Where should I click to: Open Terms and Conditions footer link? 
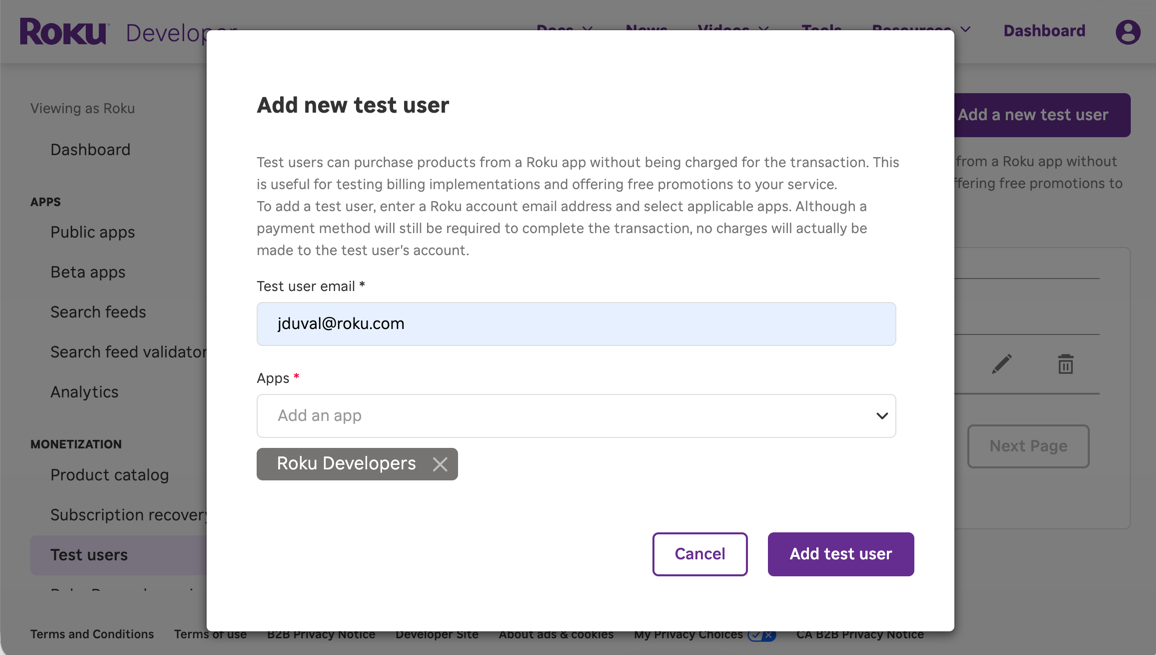(92, 634)
